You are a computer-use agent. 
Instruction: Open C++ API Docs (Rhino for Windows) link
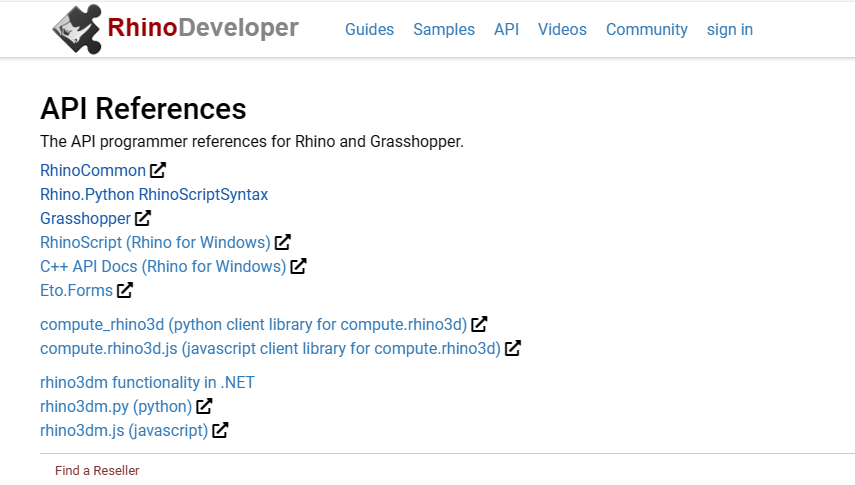pyautogui.click(x=163, y=266)
